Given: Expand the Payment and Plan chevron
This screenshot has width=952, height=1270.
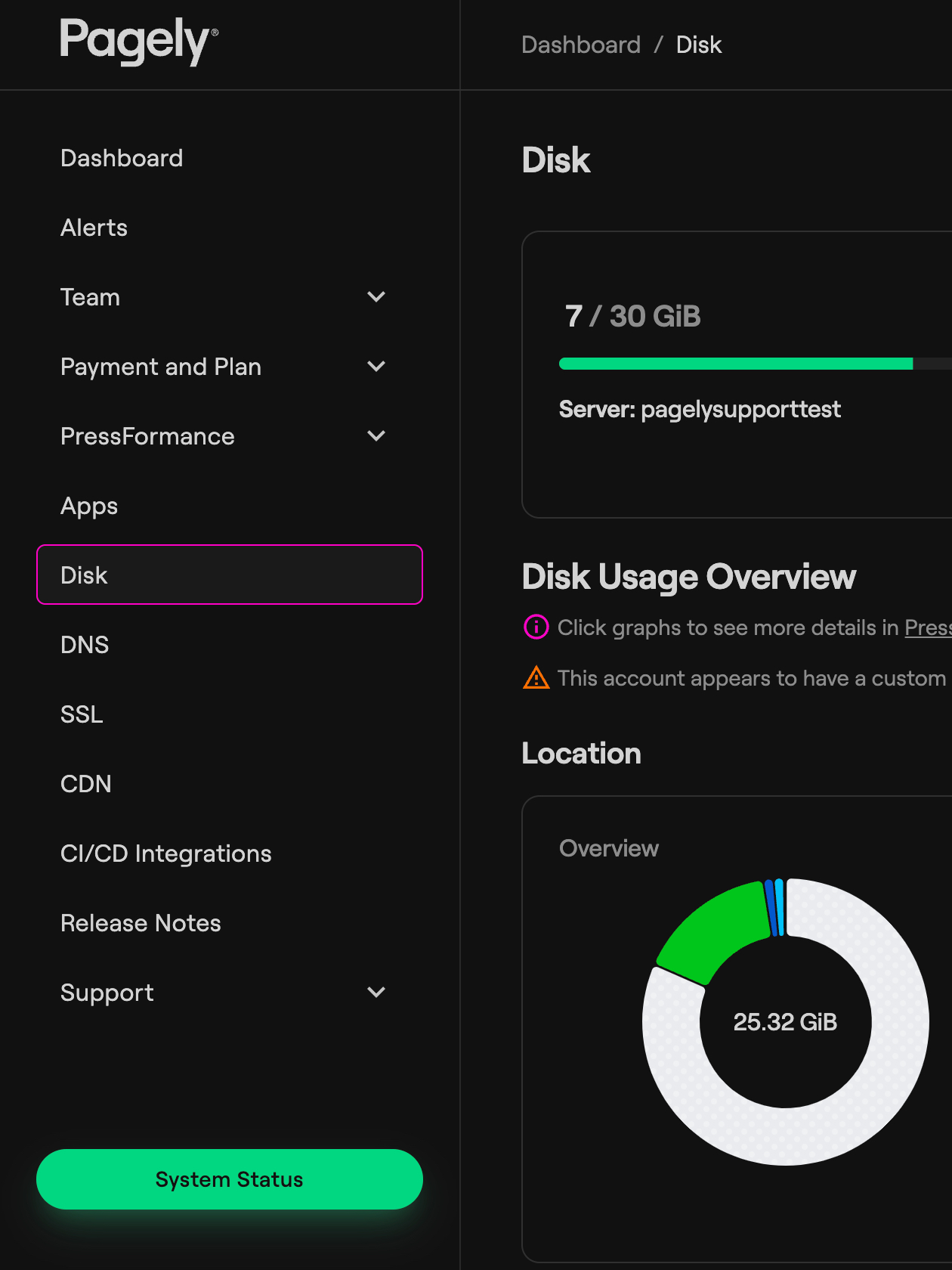Looking at the screenshot, I should [376, 367].
